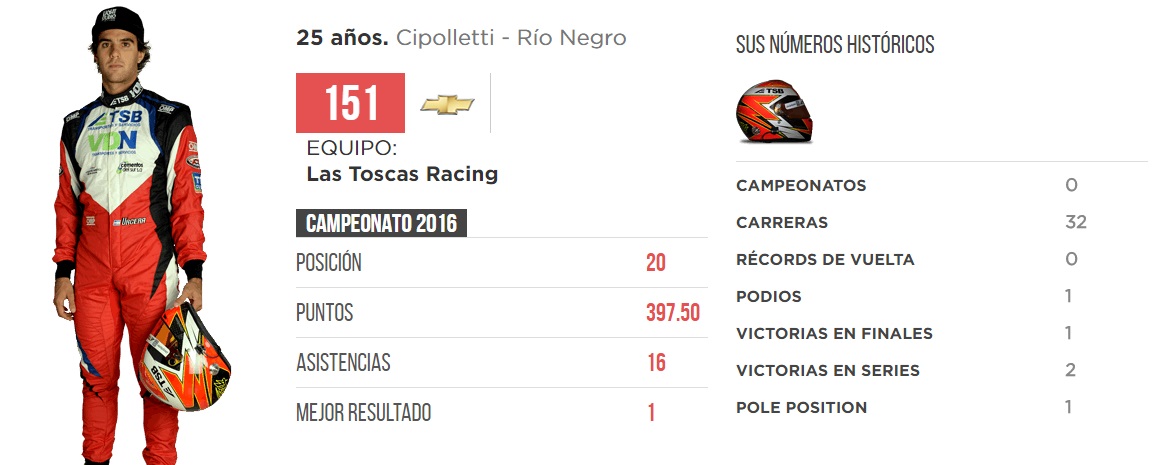Viewport: 1169px width, 465px height.
Task: Select the ASISTENCIAS row
Action: tap(502, 362)
